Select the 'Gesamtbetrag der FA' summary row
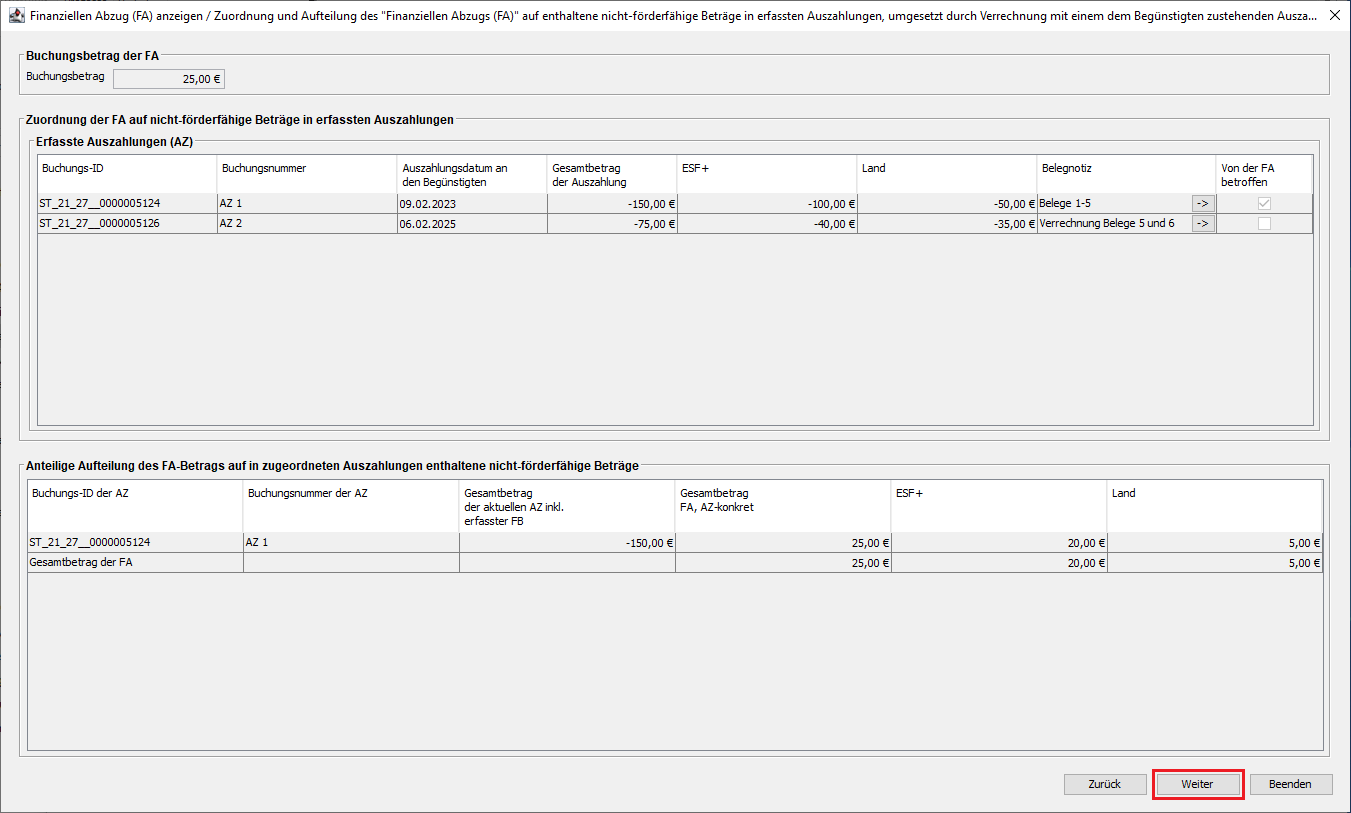 [x=134, y=563]
